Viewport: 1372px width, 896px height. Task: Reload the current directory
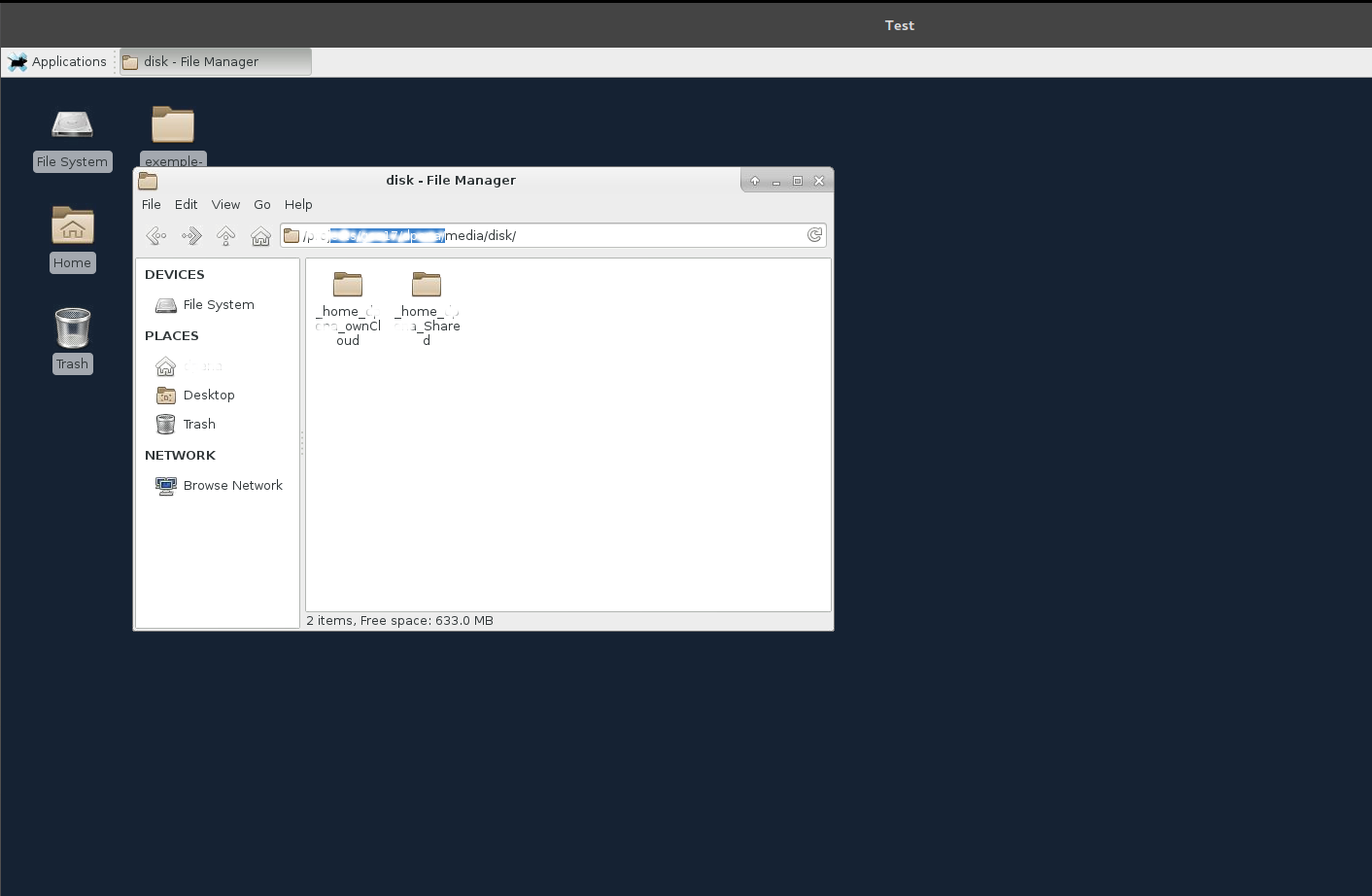coord(814,234)
